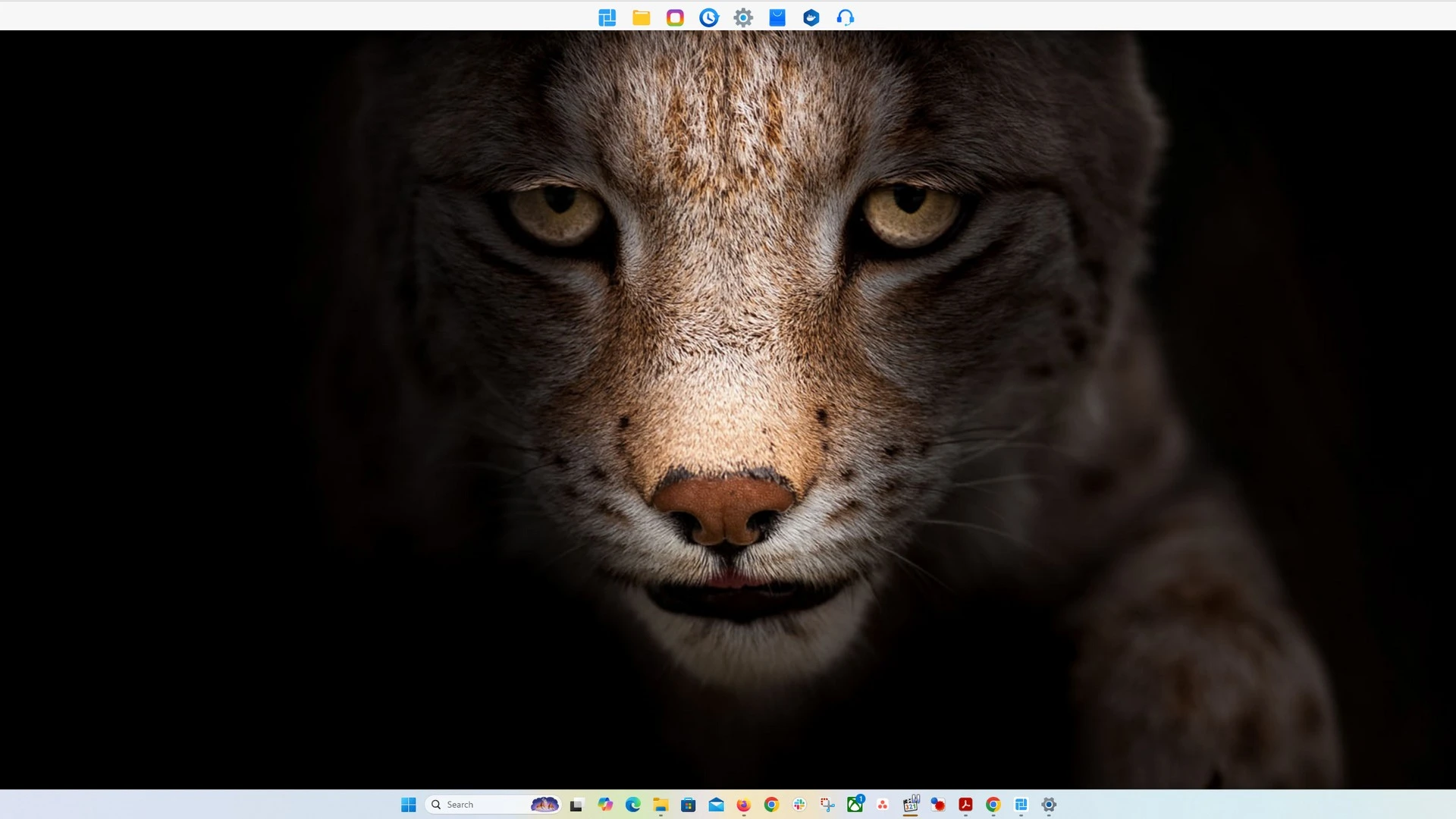Screen dimensions: 1456x819
Task: Click the blue tiles icon in top dock
Action: 607,17
